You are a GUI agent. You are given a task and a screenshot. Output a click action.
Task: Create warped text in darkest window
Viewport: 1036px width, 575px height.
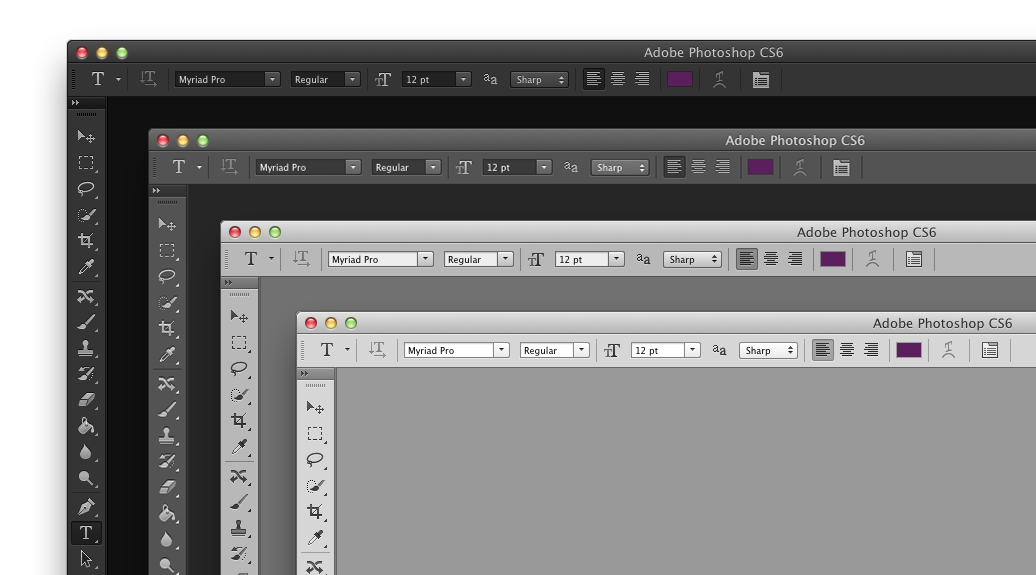tap(720, 79)
